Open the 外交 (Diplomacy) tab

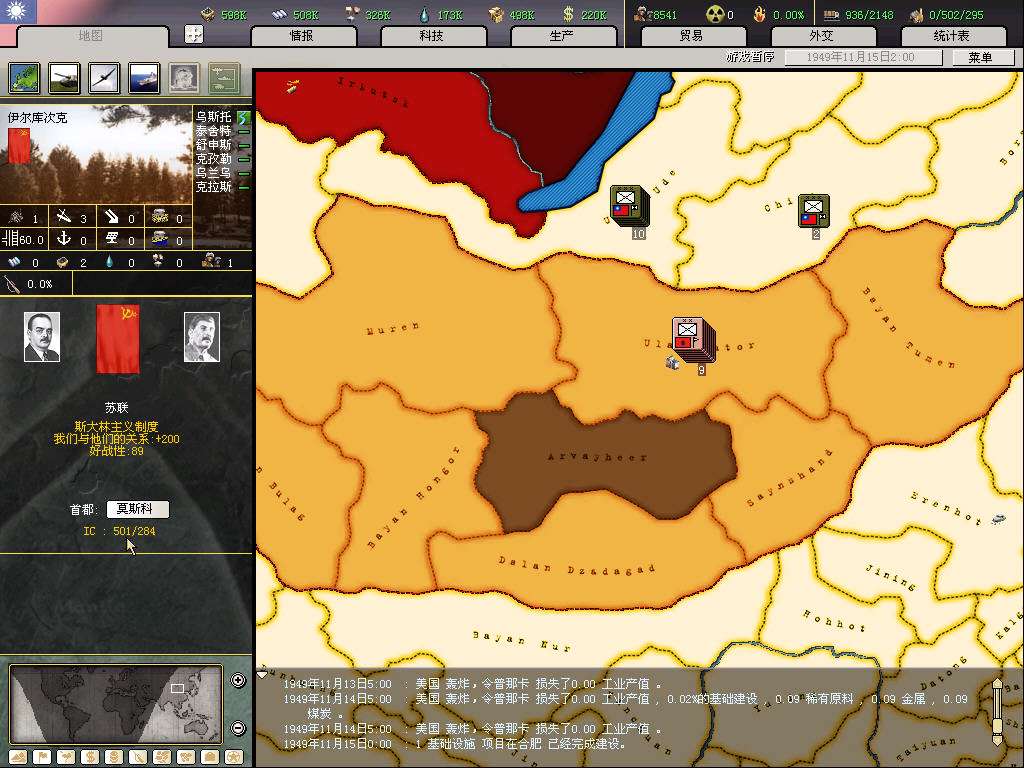coord(822,36)
